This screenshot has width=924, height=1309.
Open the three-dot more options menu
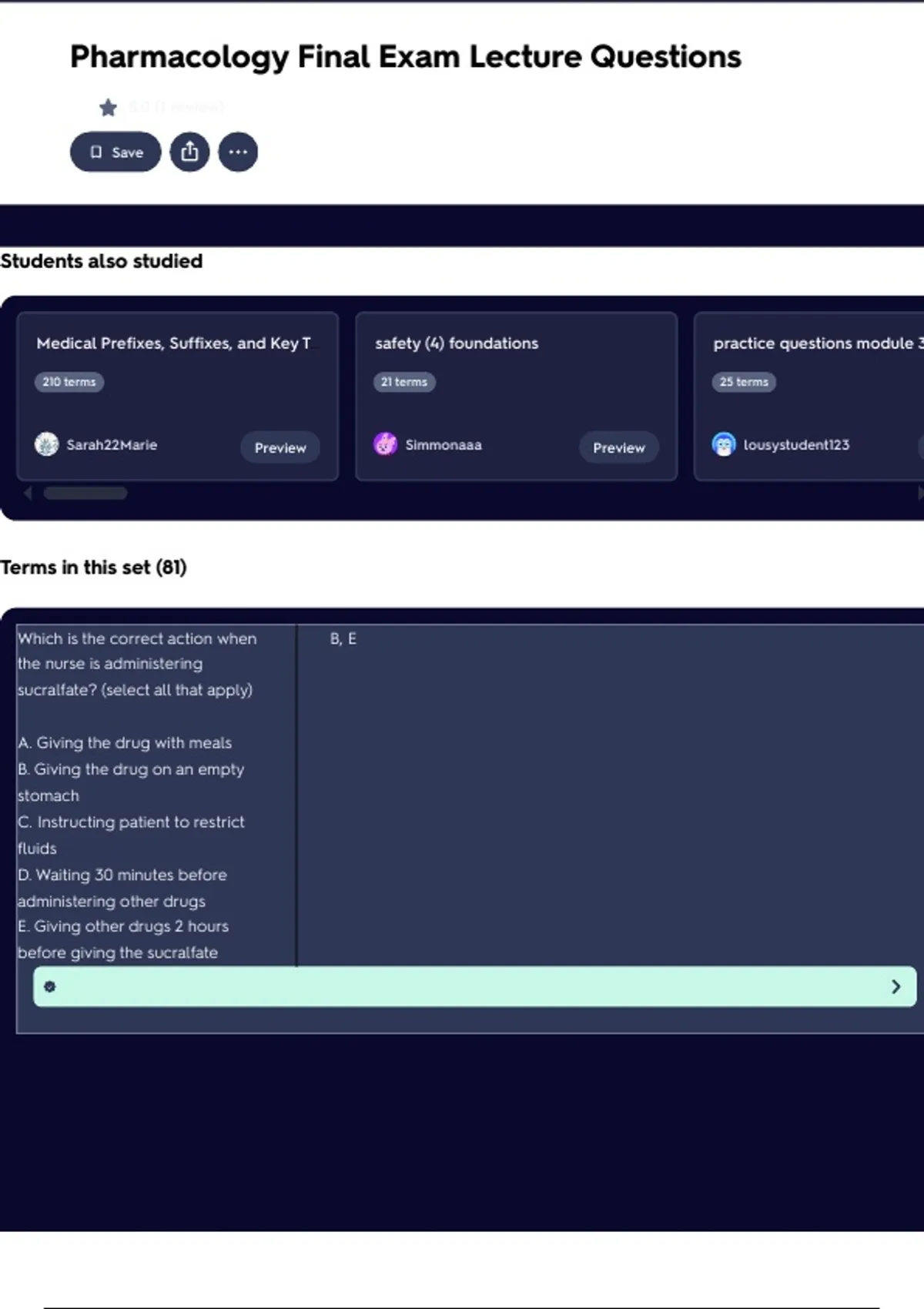[x=238, y=152]
